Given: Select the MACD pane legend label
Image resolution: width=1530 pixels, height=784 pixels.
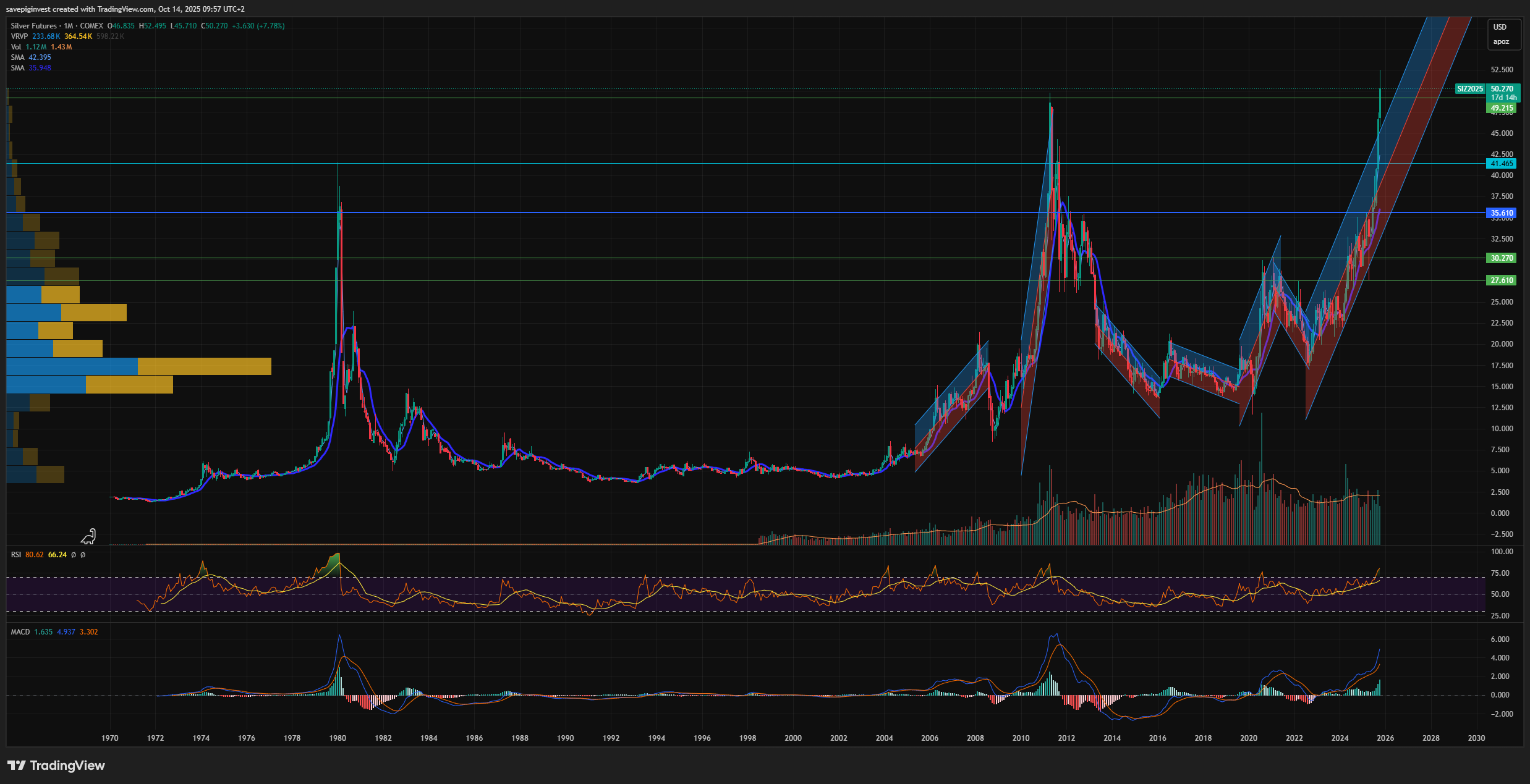Looking at the screenshot, I should tap(20, 632).
